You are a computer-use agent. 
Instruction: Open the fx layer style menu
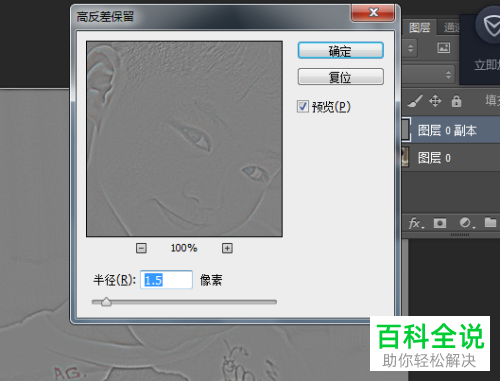416,223
